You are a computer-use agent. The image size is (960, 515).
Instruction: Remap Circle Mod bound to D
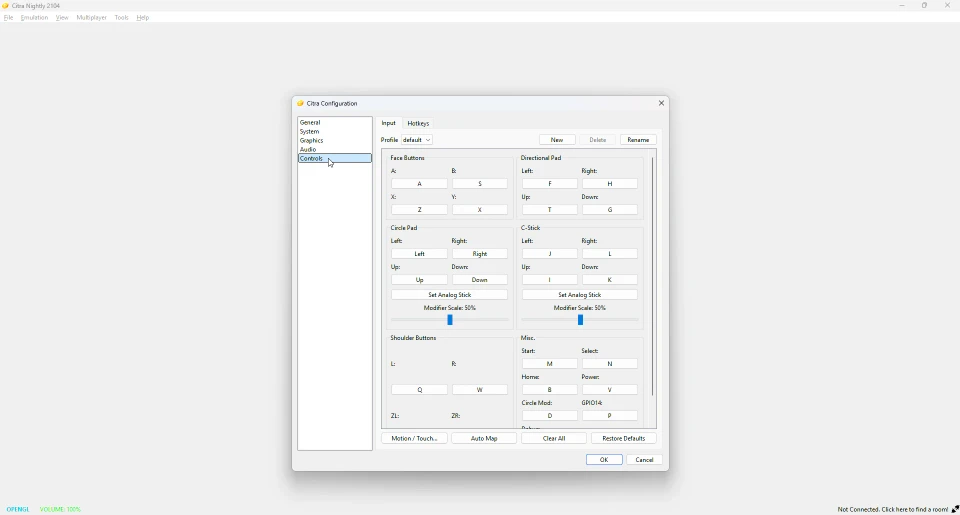point(550,416)
